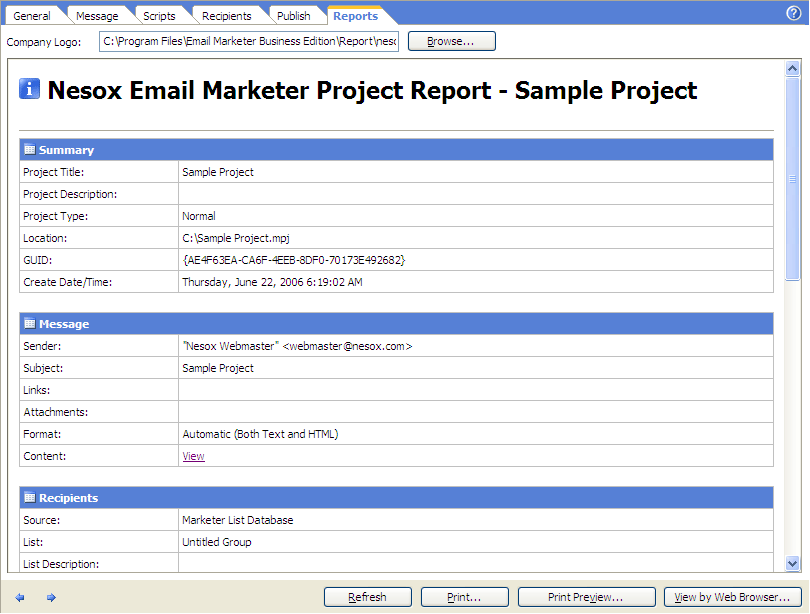The height and width of the screenshot is (614, 810).
Task: Click the Browse... button
Action: [451, 41]
